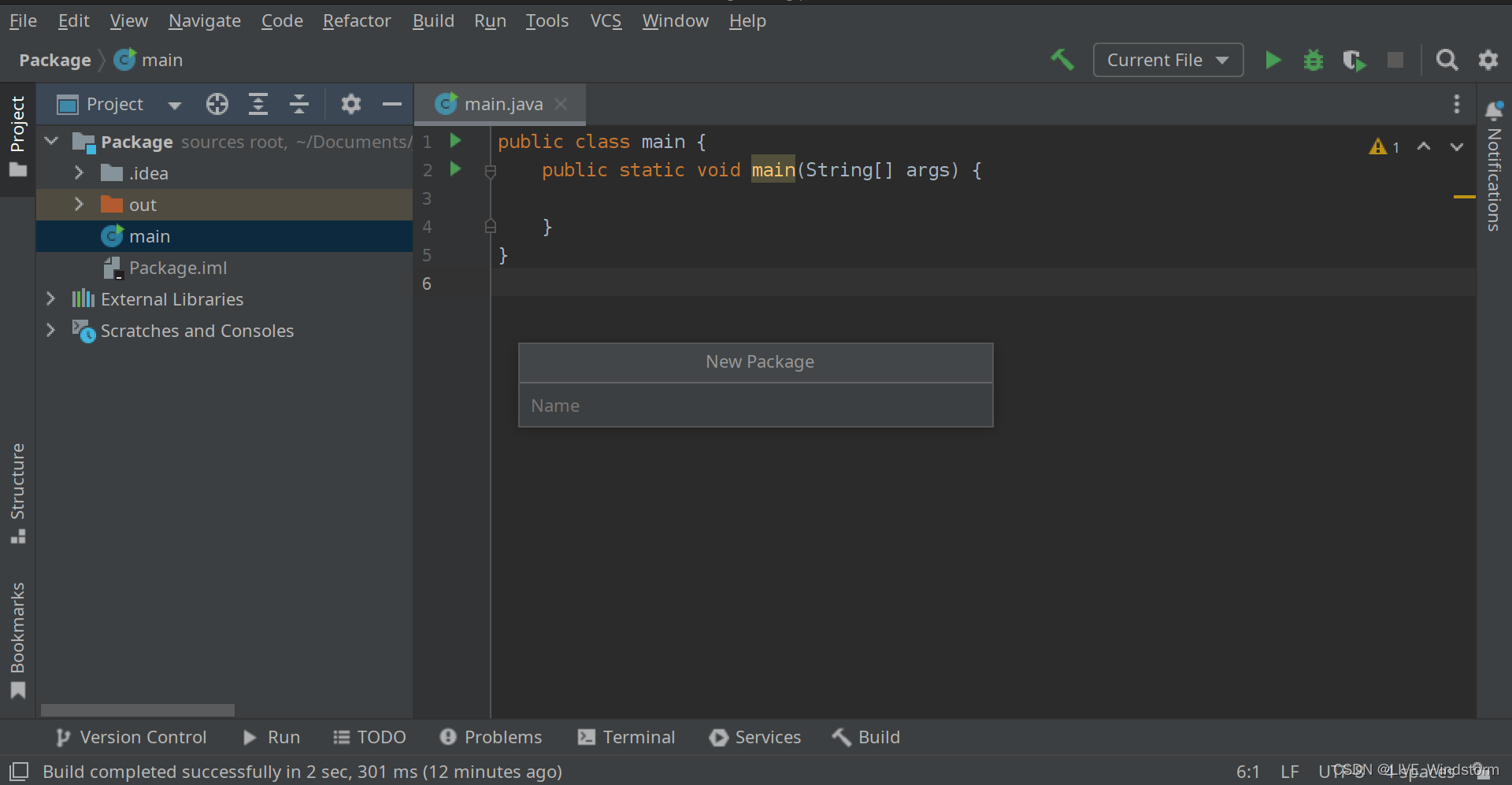Open the Current File run configuration dropdown
This screenshot has width=1512, height=785.
1168,60
